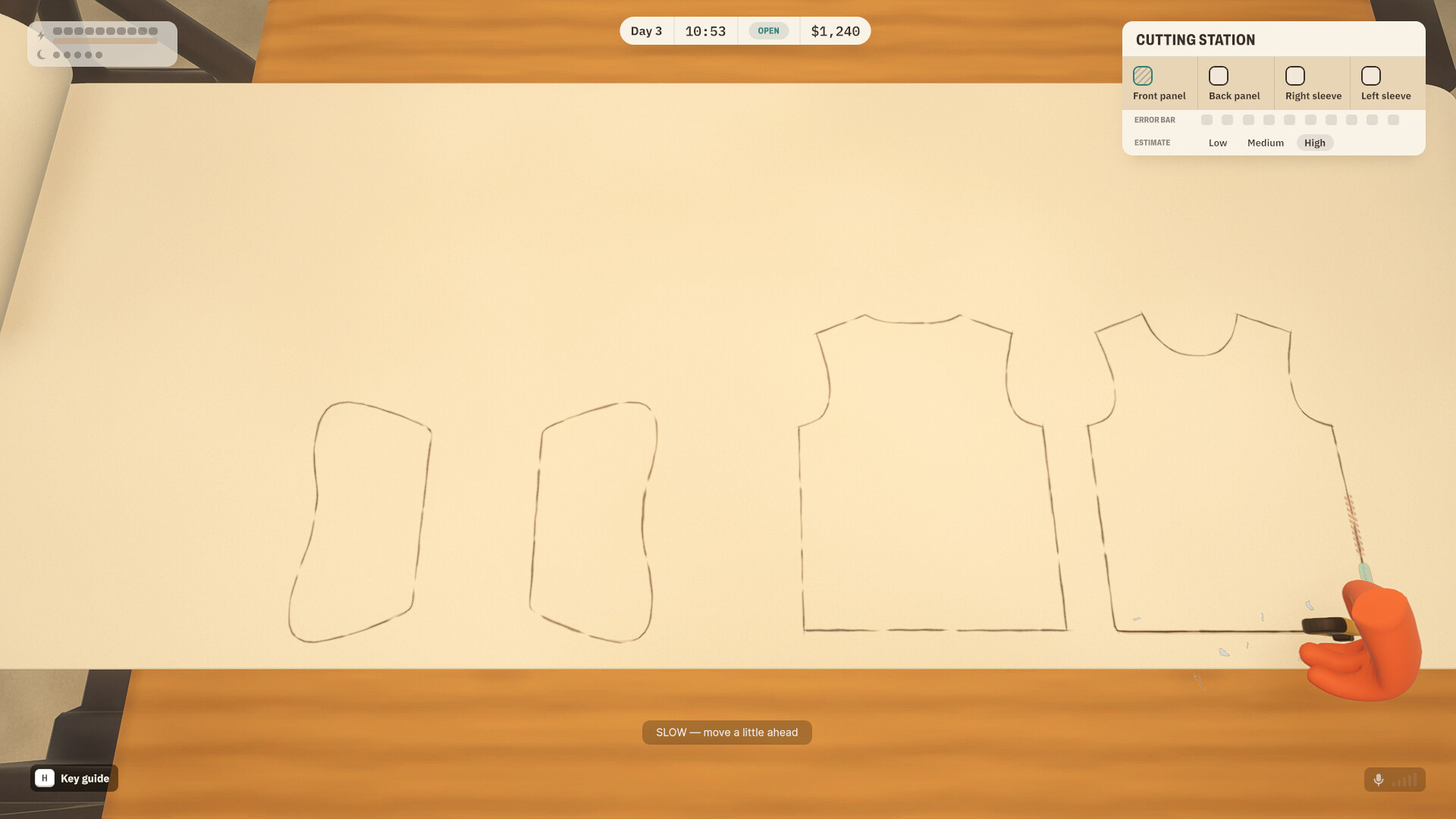Click the Day 3 label
This screenshot has width=1456, height=819.
(x=646, y=31)
